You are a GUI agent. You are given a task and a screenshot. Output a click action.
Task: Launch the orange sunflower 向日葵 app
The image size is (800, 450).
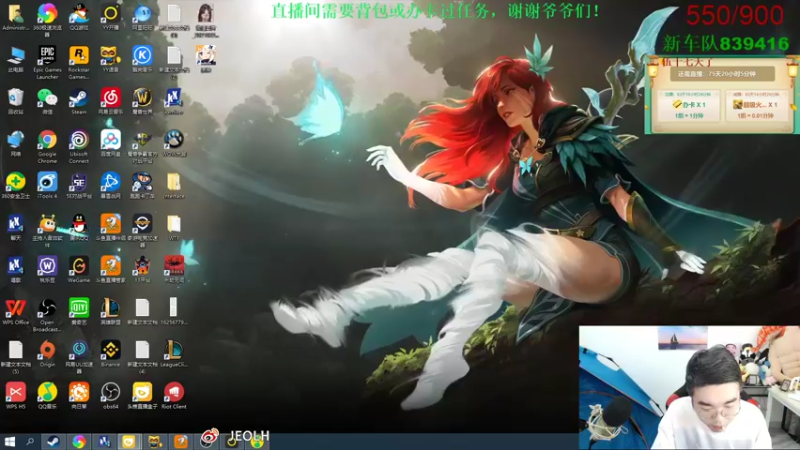[x=79, y=396]
